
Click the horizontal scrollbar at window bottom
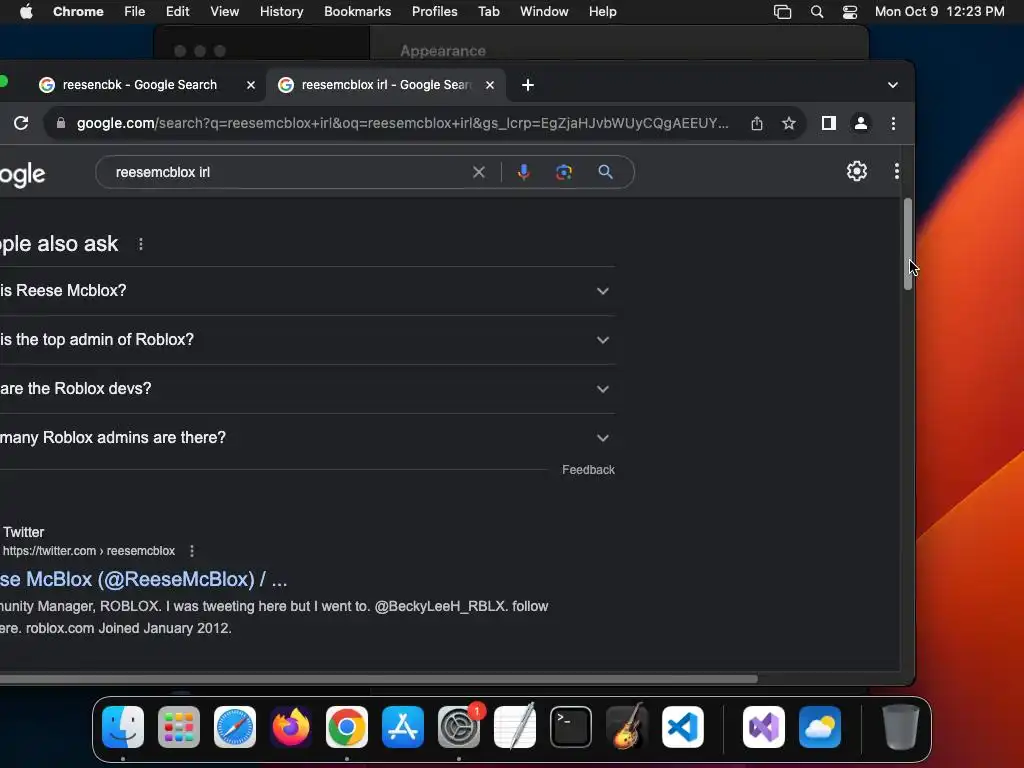pyautogui.click(x=379, y=679)
